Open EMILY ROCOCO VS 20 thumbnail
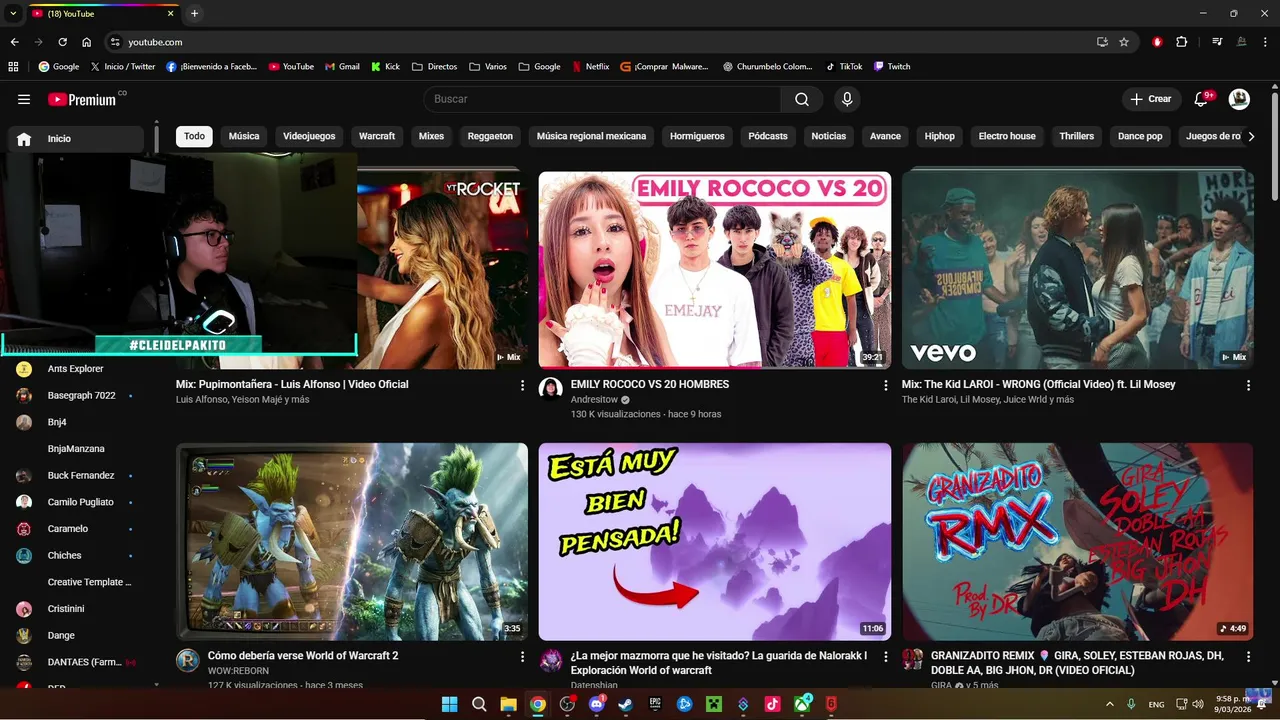The width and height of the screenshot is (1280, 720). [715, 270]
